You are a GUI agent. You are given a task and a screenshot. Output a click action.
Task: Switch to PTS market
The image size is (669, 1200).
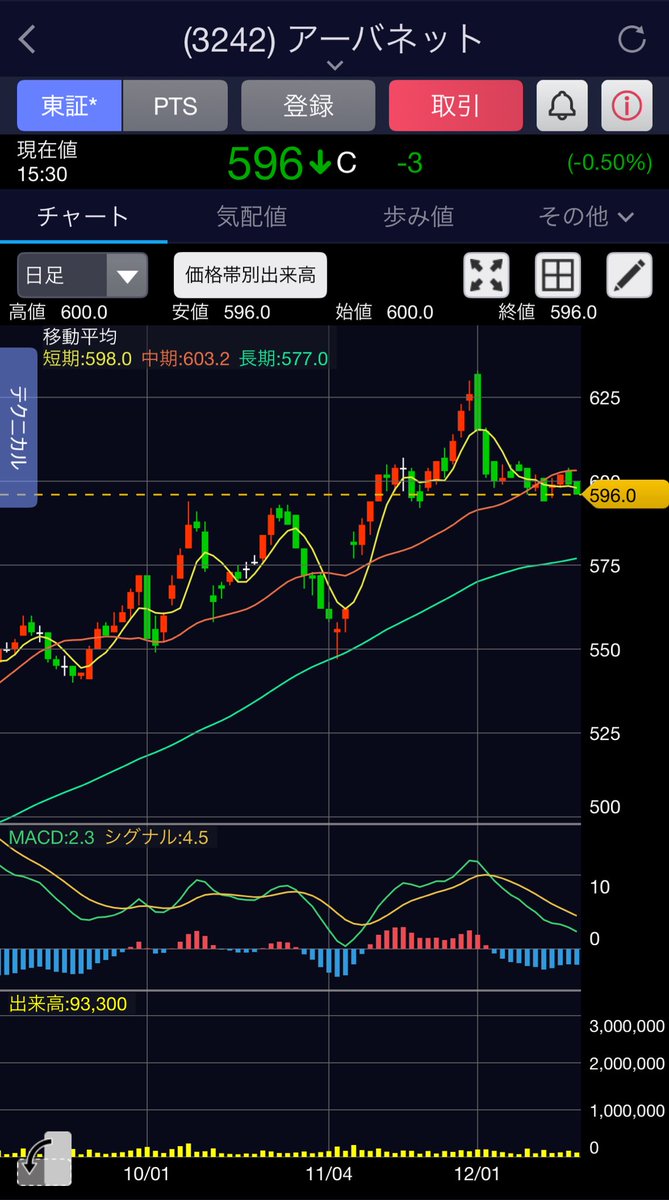click(x=175, y=105)
